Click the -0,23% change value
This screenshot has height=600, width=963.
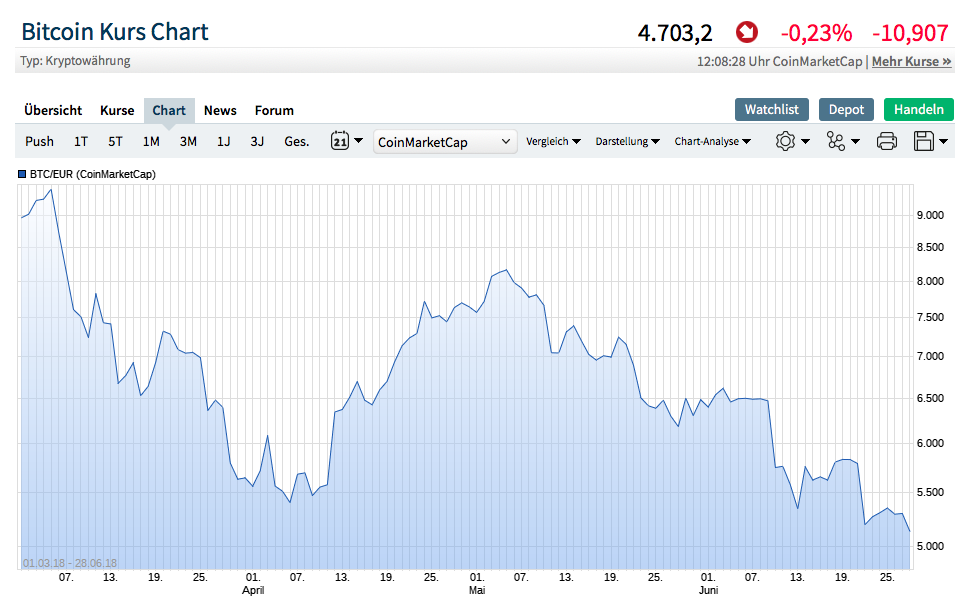[x=816, y=33]
